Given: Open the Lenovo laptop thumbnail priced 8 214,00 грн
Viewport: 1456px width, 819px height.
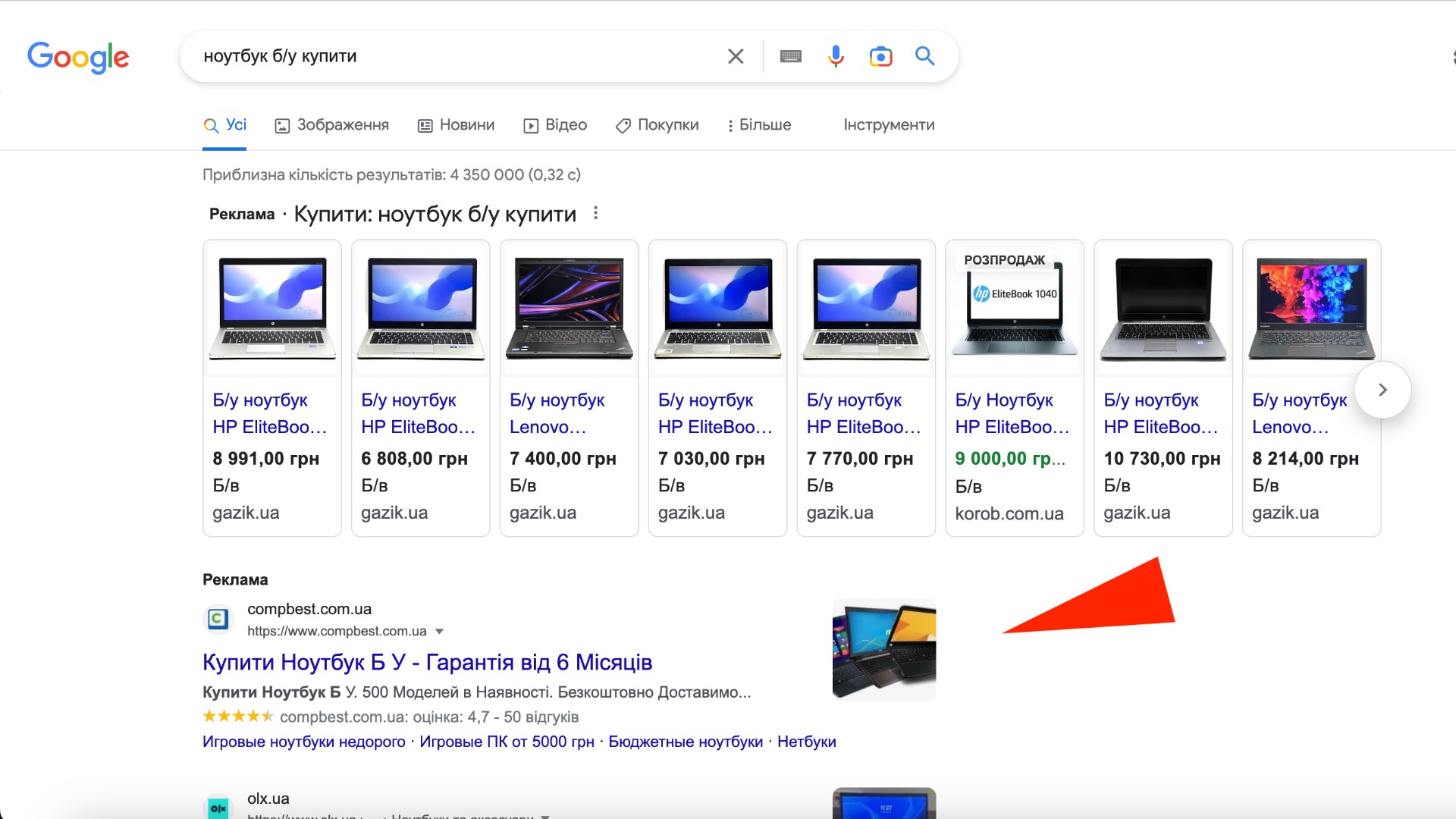Looking at the screenshot, I should point(1313,309).
